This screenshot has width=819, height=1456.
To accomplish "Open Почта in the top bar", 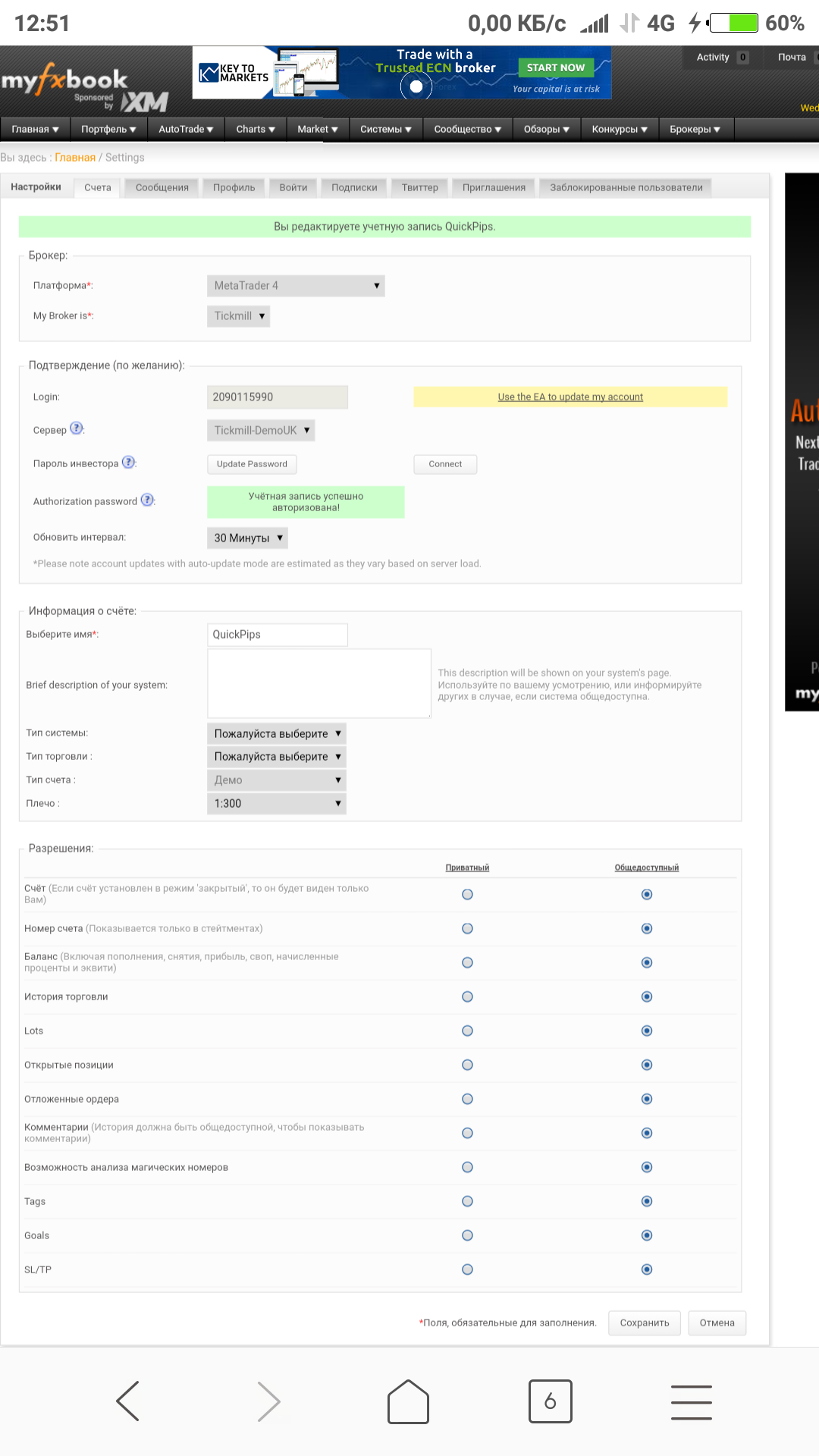I will pos(792,57).
